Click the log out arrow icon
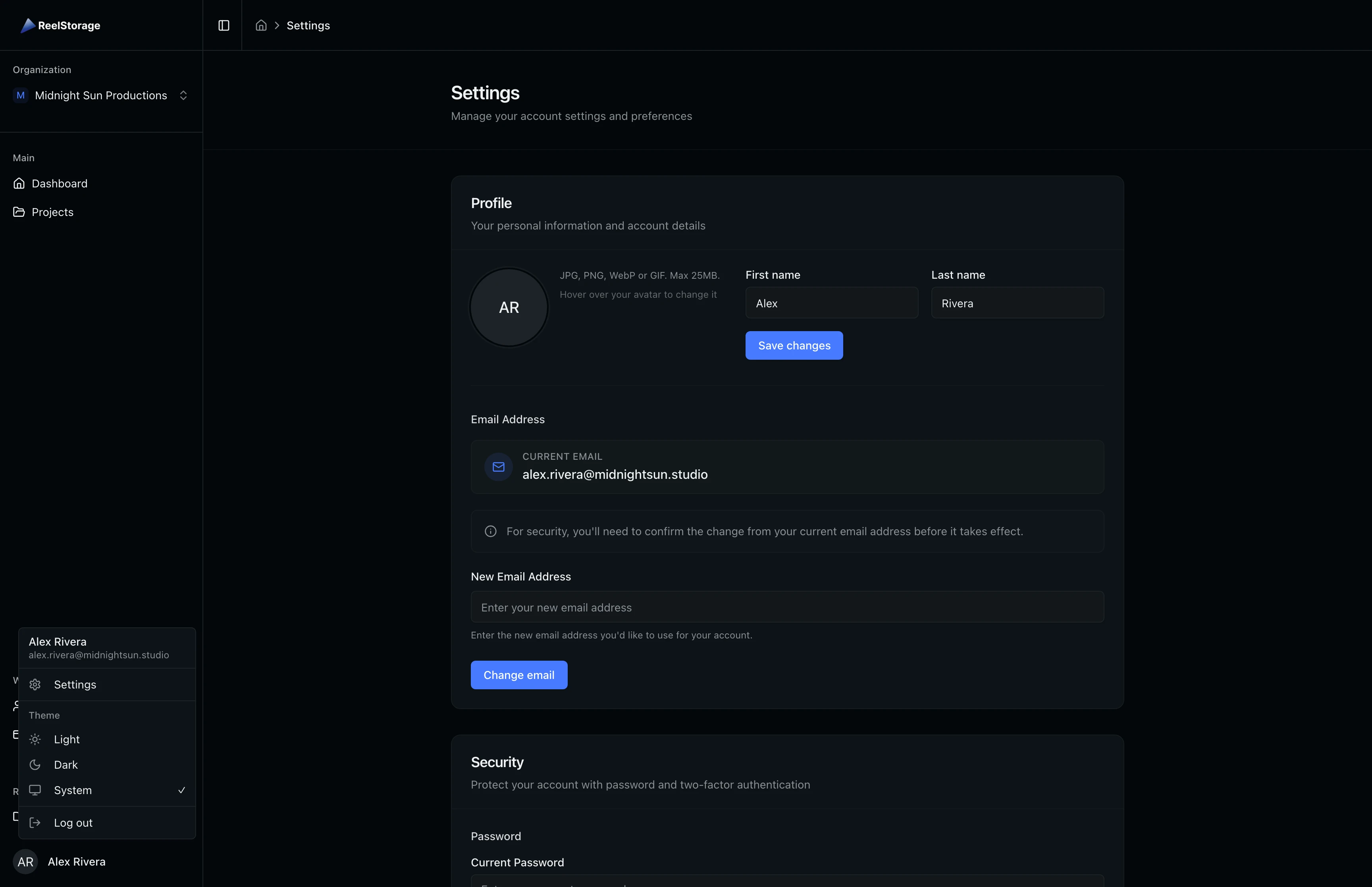Viewport: 1372px width, 887px height. [x=35, y=823]
